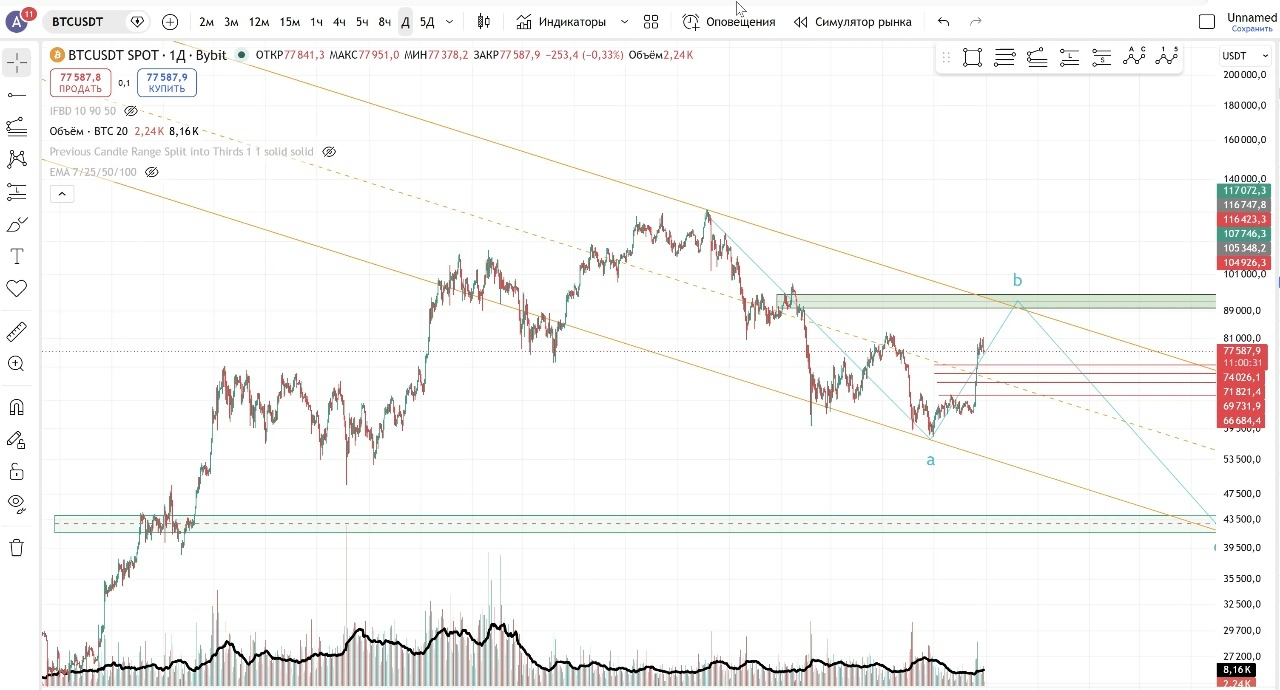Click Сохранить to save layout

tap(1252, 29)
